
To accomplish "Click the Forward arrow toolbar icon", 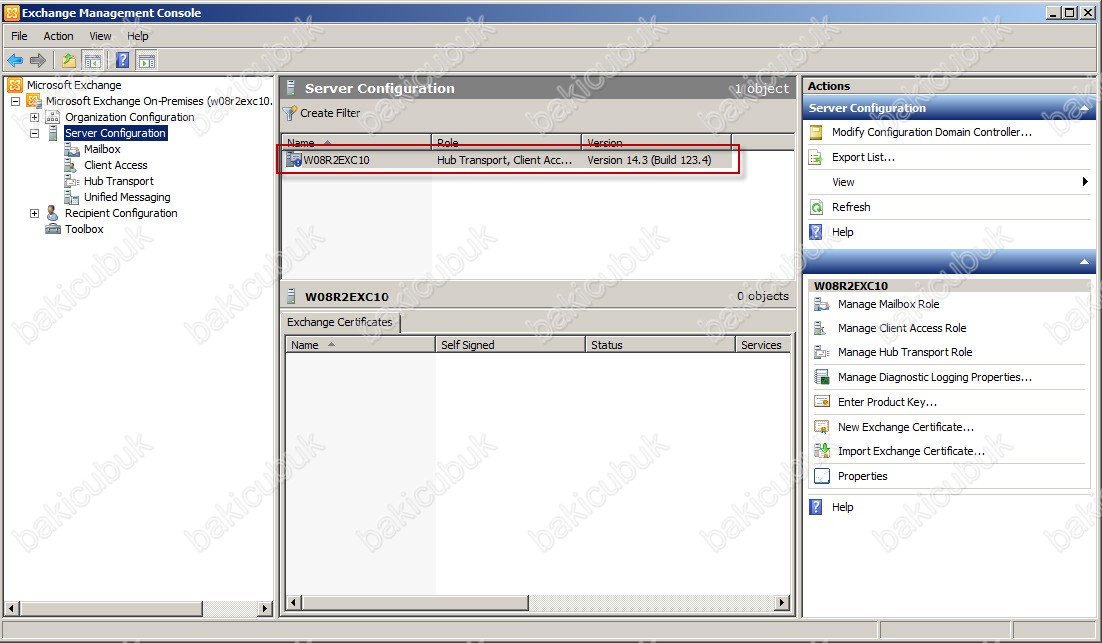I will 38,60.
